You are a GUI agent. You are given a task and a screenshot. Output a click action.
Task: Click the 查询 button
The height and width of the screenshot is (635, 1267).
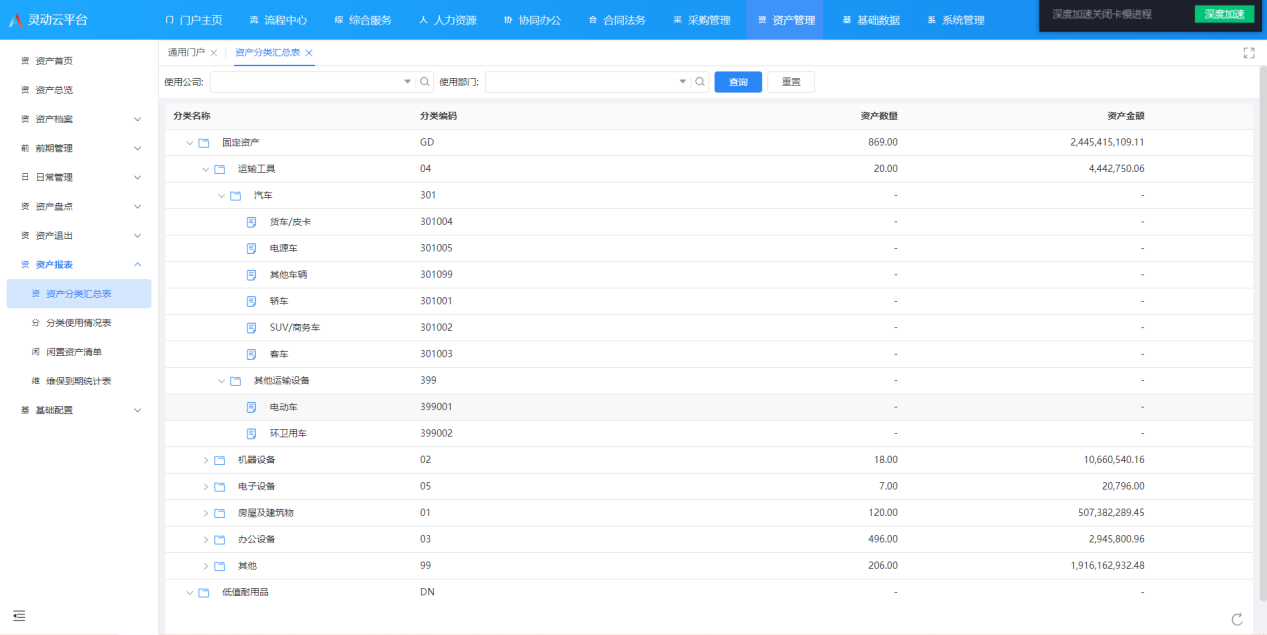tap(738, 82)
